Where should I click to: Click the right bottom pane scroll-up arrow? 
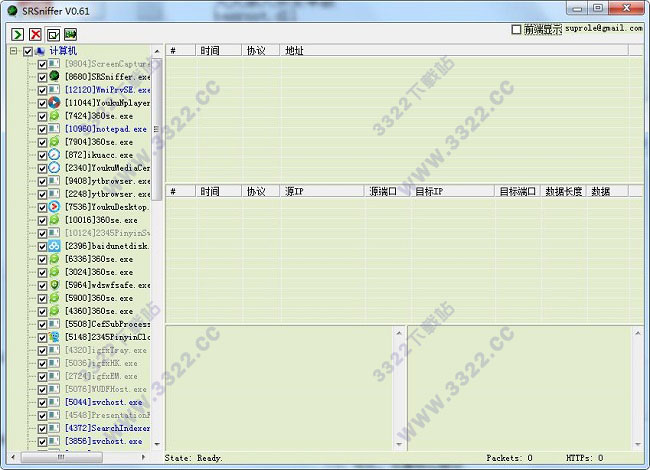click(638, 333)
